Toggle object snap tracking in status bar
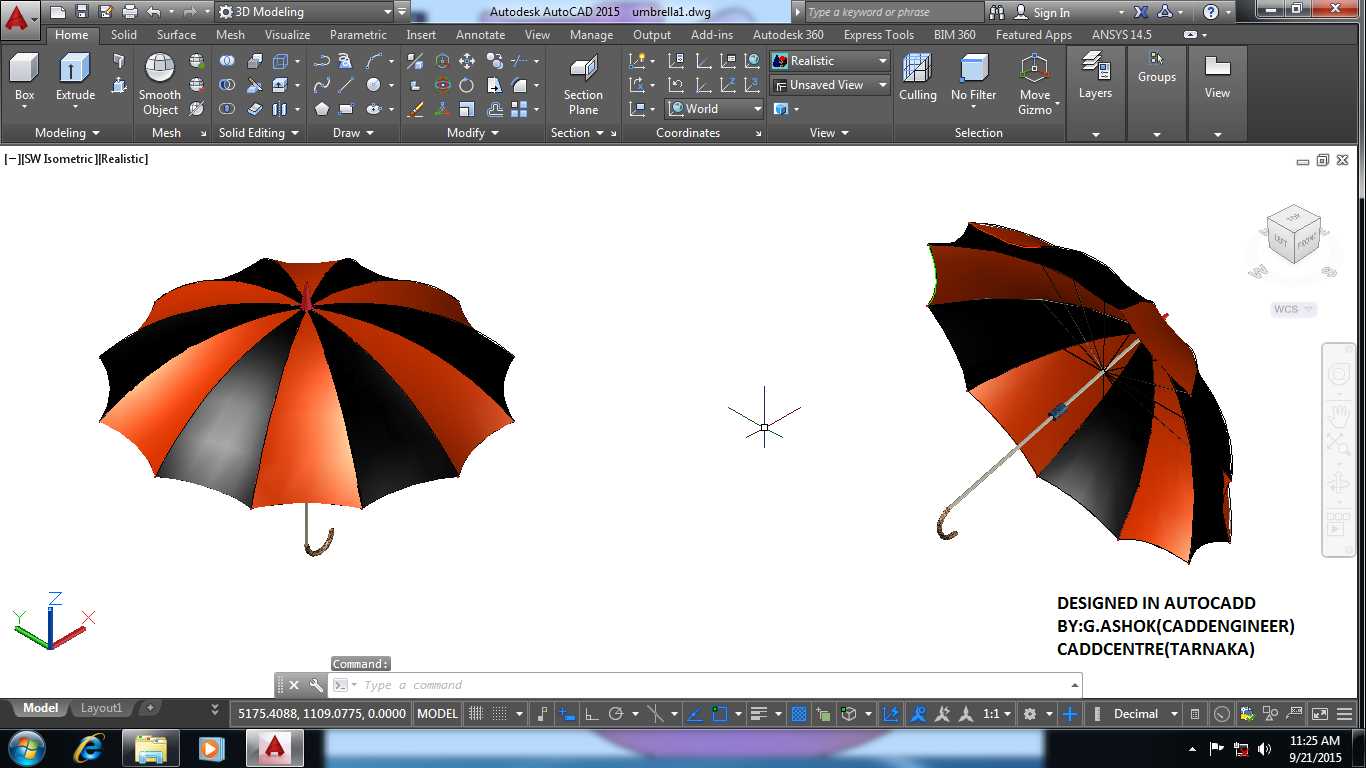This screenshot has width=1366, height=768. tap(694, 714)
